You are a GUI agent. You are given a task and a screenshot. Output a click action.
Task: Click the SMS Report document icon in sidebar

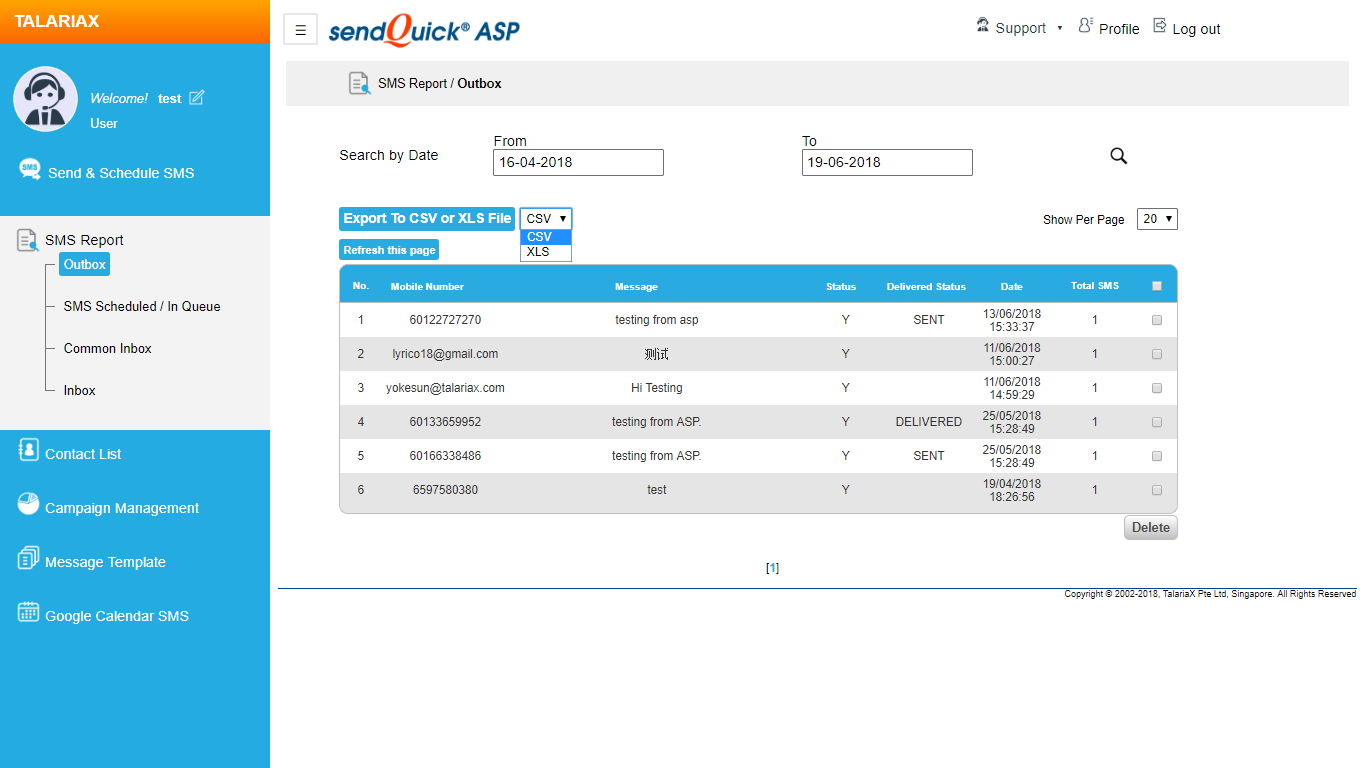[27, 240]
